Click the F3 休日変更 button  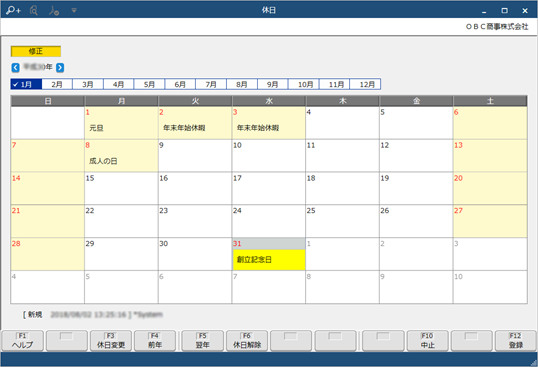tap(111, 341)
